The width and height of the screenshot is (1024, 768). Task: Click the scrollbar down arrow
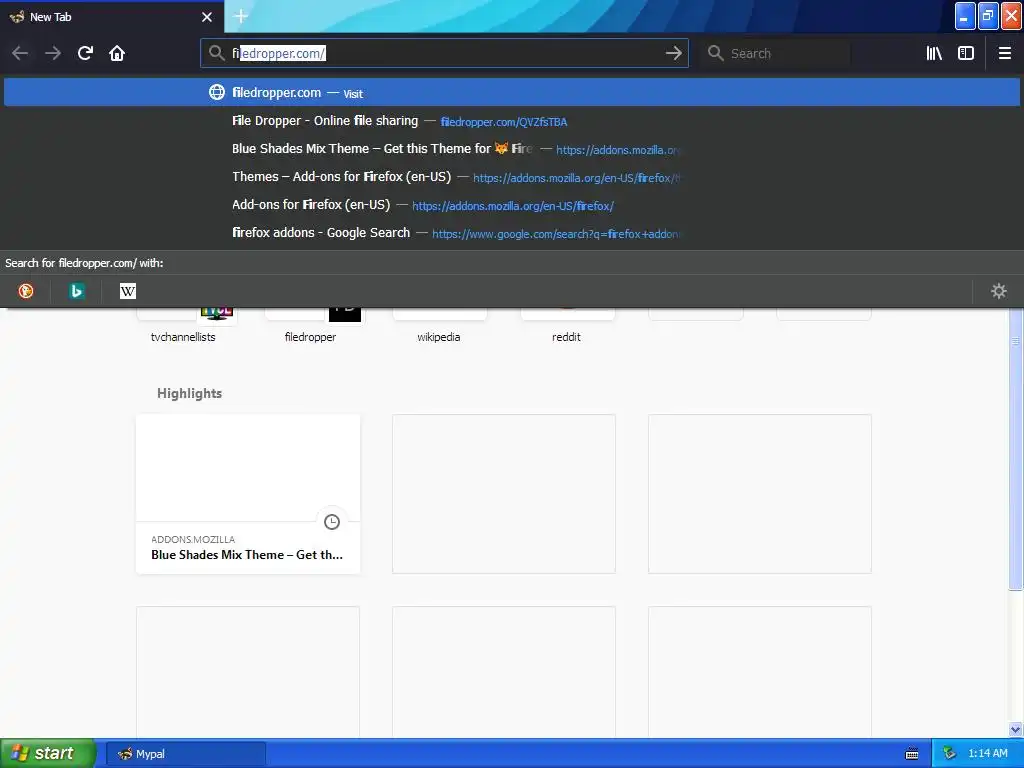pyautogui.click(x=1016, y=729)
